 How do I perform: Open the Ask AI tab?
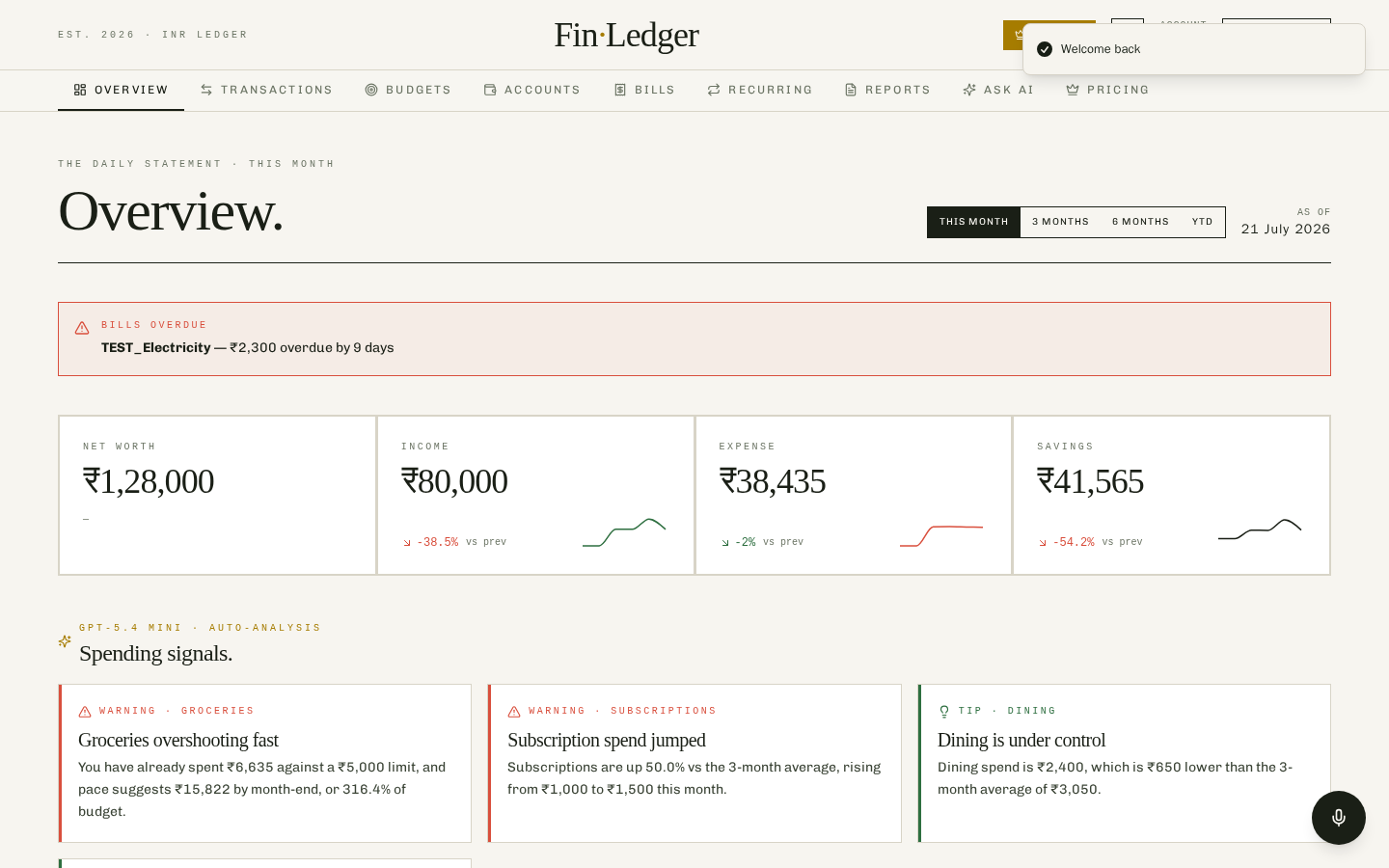coord(998,90)
